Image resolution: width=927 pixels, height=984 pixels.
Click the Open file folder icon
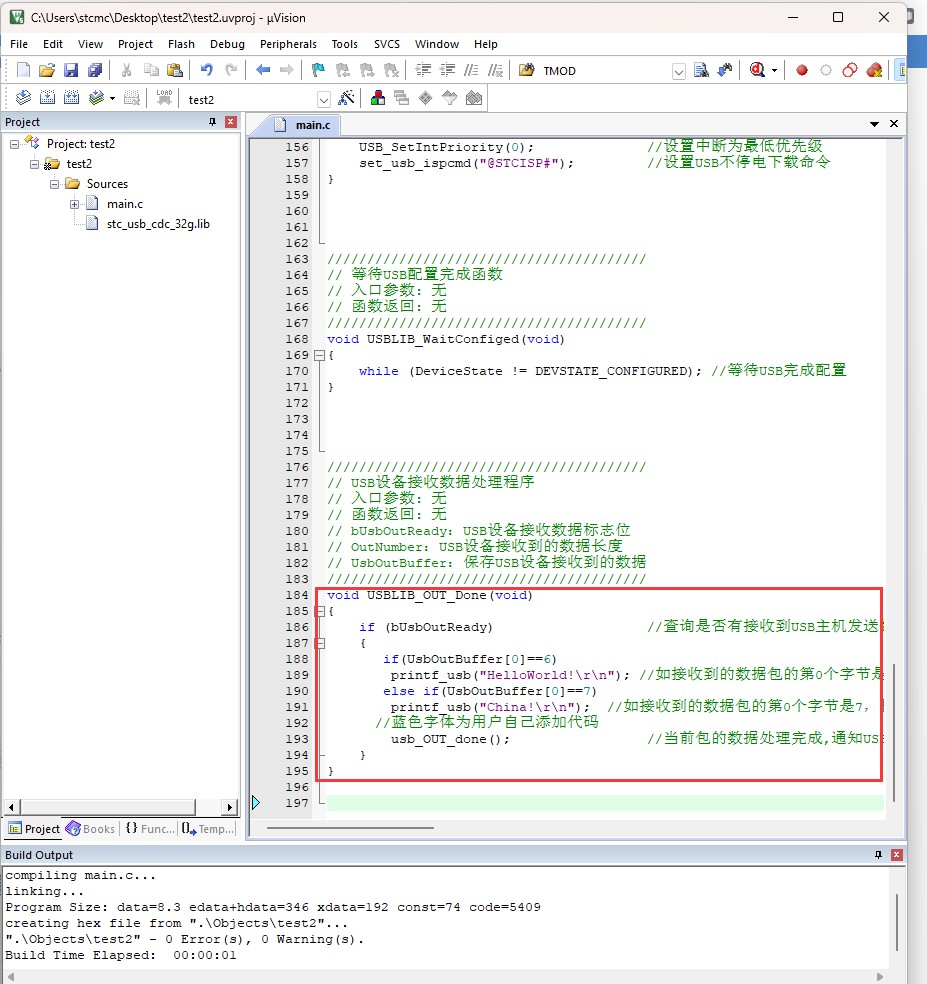46,70
